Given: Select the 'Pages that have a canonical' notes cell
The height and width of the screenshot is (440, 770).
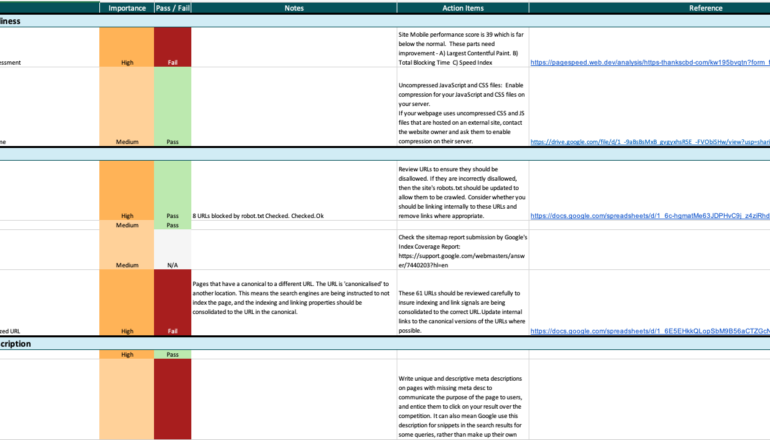Looking at the screenshot, I should 294,303.
